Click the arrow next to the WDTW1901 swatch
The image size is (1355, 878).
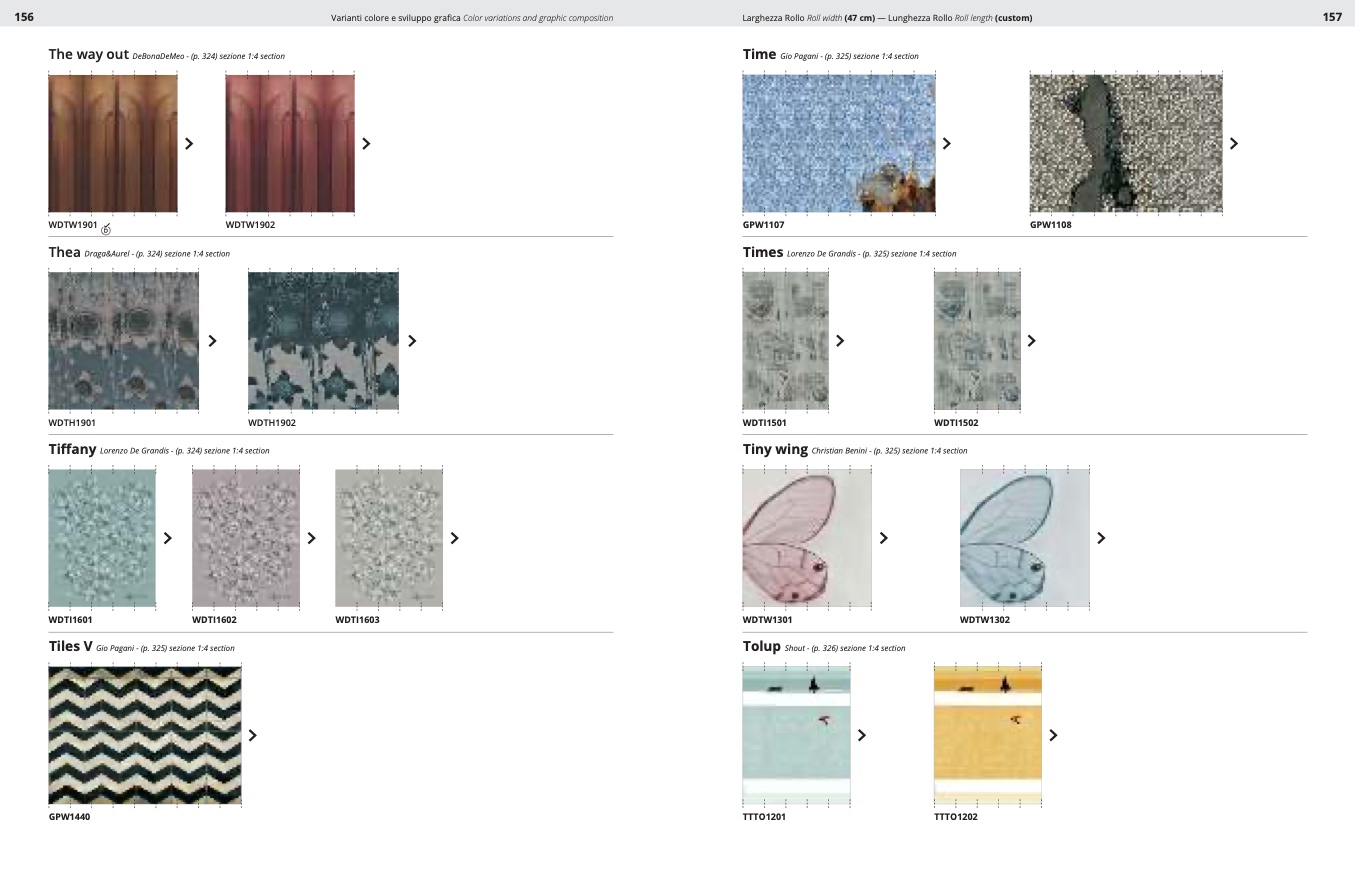(189, 143)
